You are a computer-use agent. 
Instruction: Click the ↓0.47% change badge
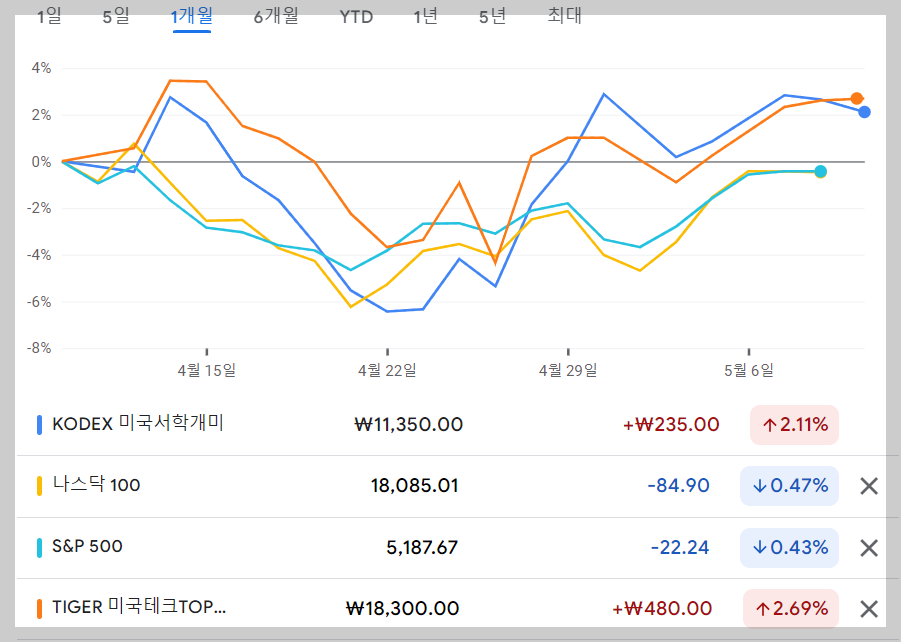pyautogui.click(x=790, y=486)
